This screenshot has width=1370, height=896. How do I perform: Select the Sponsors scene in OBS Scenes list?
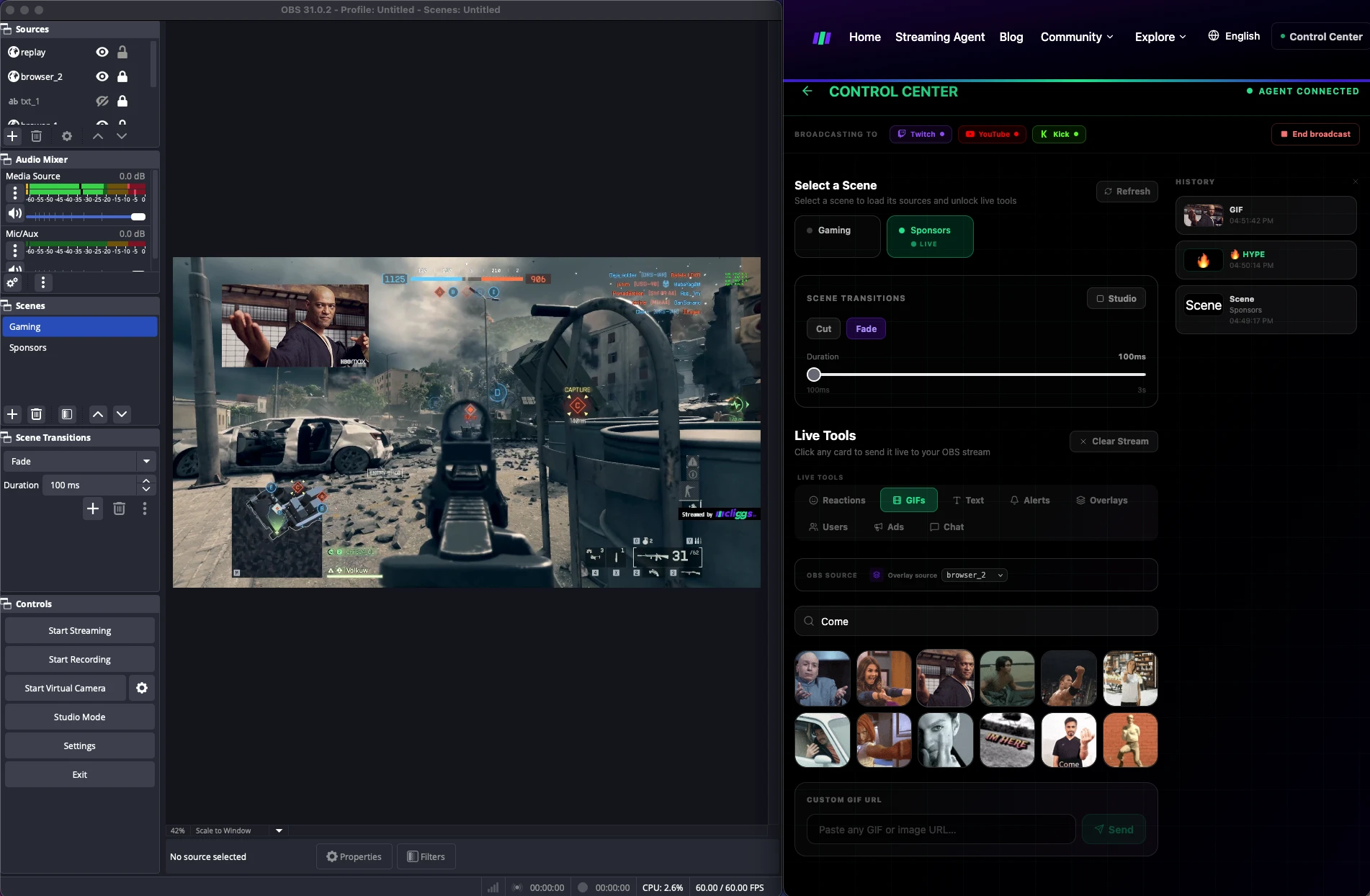point(80,348)
